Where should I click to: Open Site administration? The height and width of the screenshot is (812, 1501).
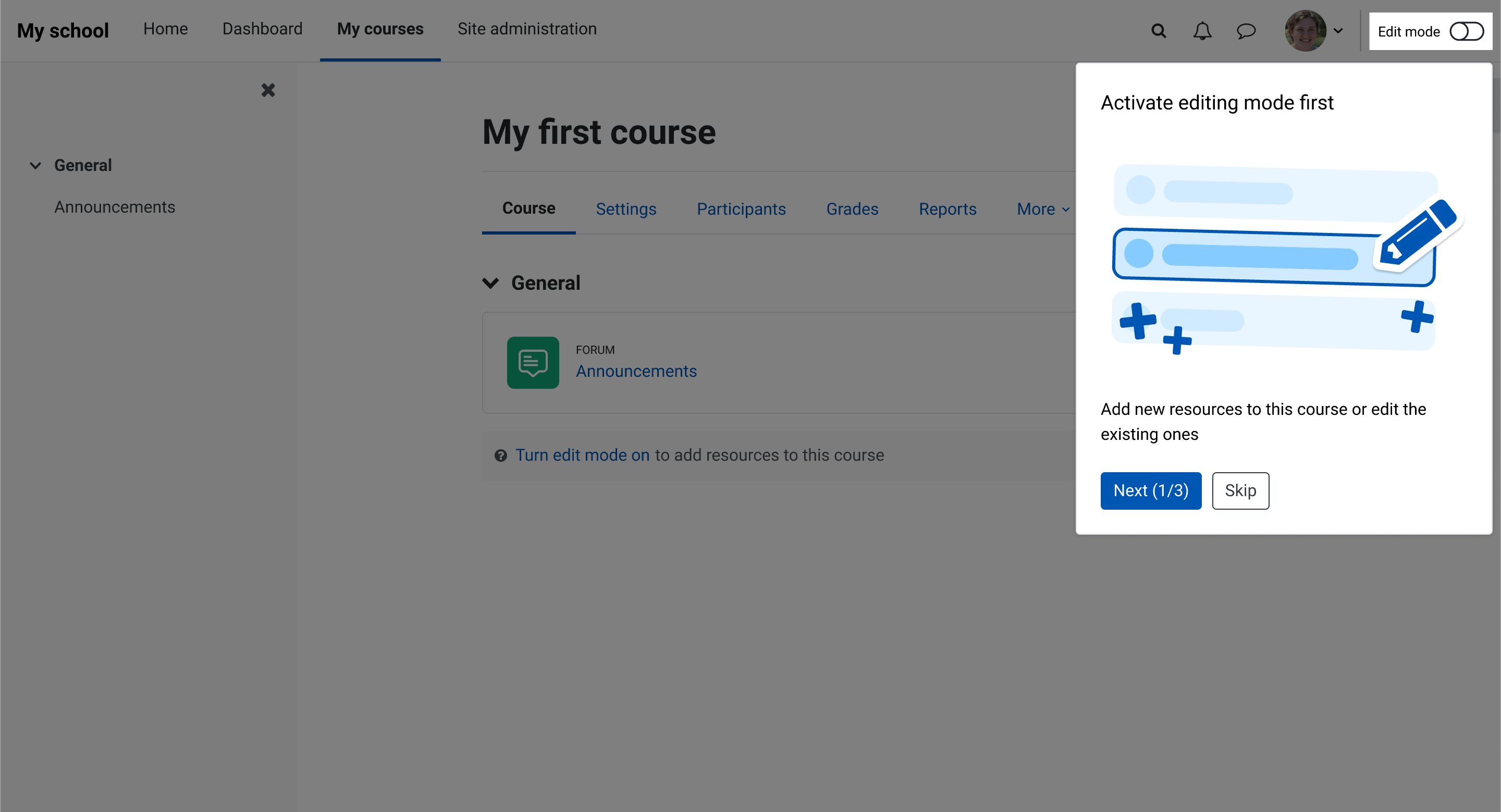[x=527, y=29]
